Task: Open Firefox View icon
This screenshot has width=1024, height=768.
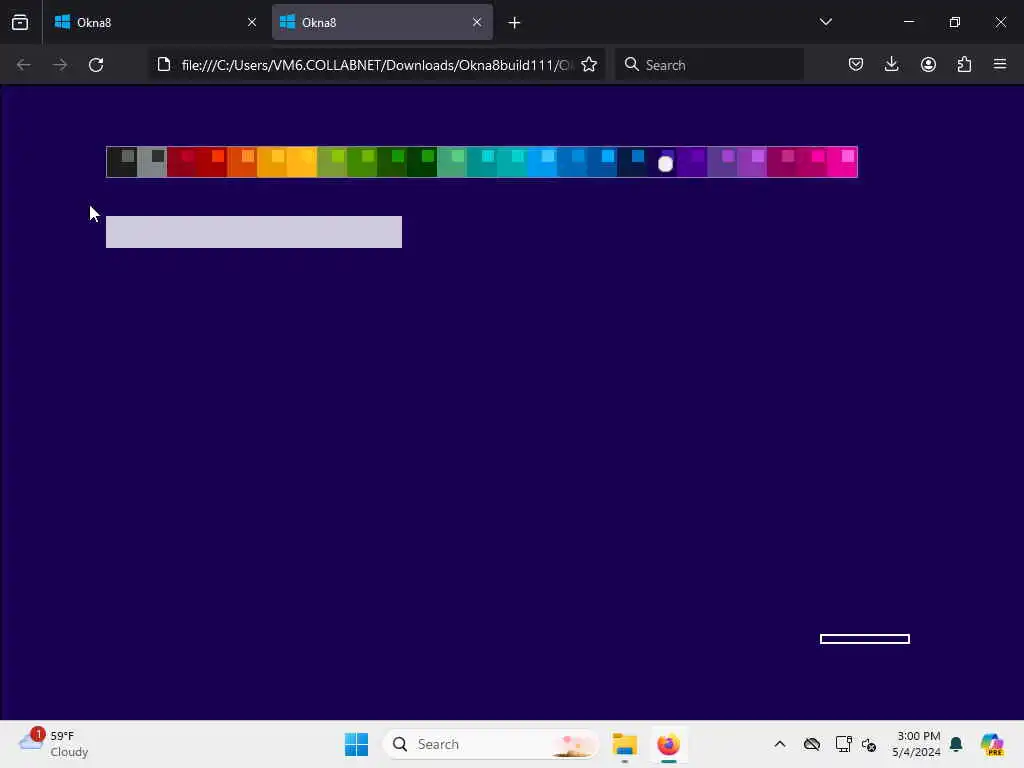Action: click(x=20, y=22)
